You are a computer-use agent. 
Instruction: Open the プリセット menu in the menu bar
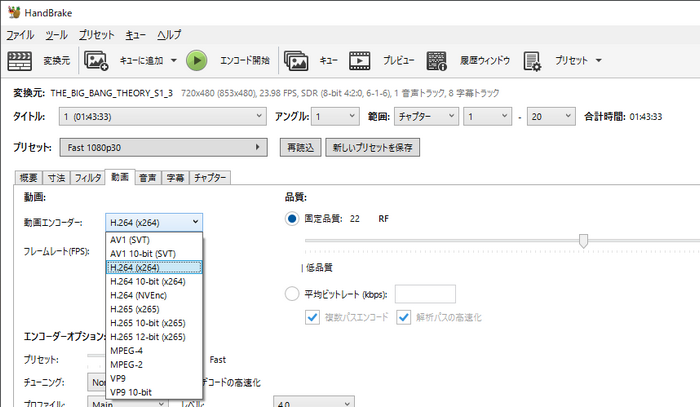(x=96, y=35)
